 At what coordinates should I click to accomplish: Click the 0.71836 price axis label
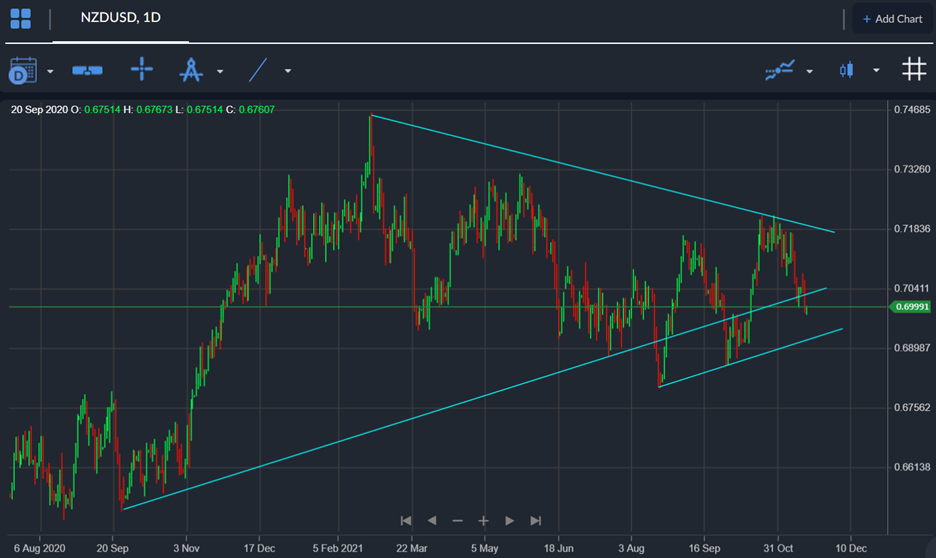click(912, 229)
